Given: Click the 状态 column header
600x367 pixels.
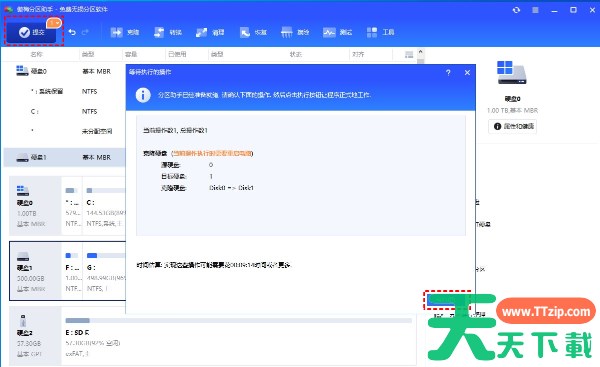Looking at the screenshot, I should click(295, 54).
